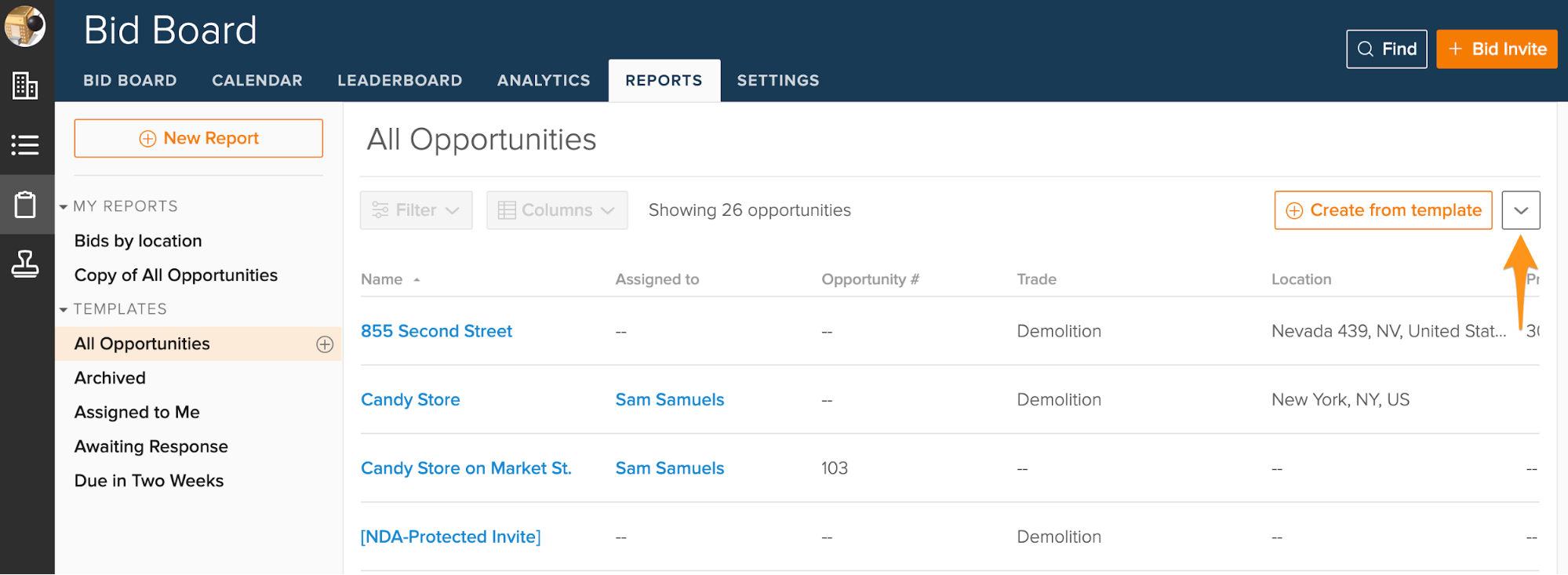1568x575 pixels.
Task: Expand the chevron next to Create from template
Action: (1520, 210)
